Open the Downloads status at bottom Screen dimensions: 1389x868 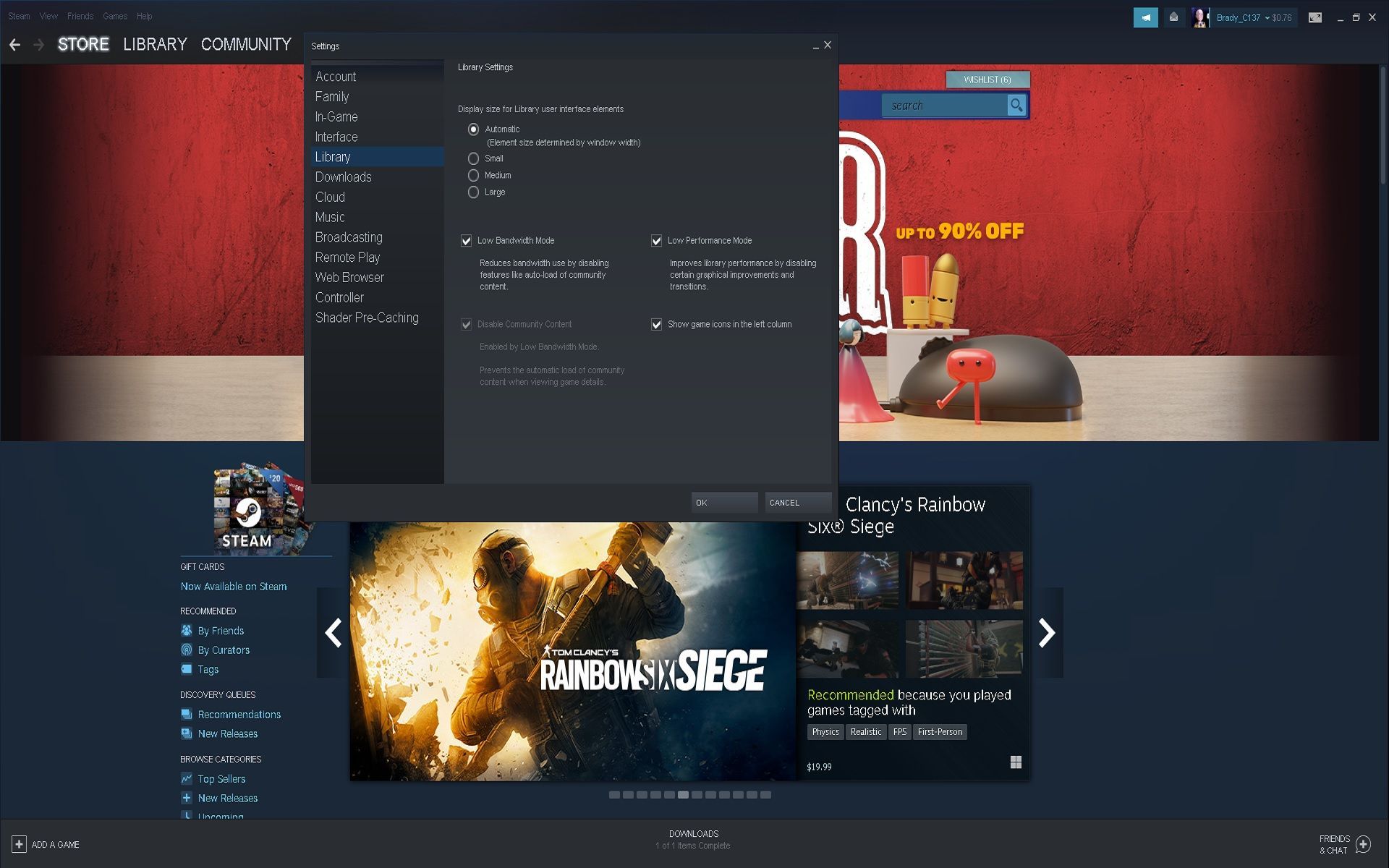pos(693,840)
